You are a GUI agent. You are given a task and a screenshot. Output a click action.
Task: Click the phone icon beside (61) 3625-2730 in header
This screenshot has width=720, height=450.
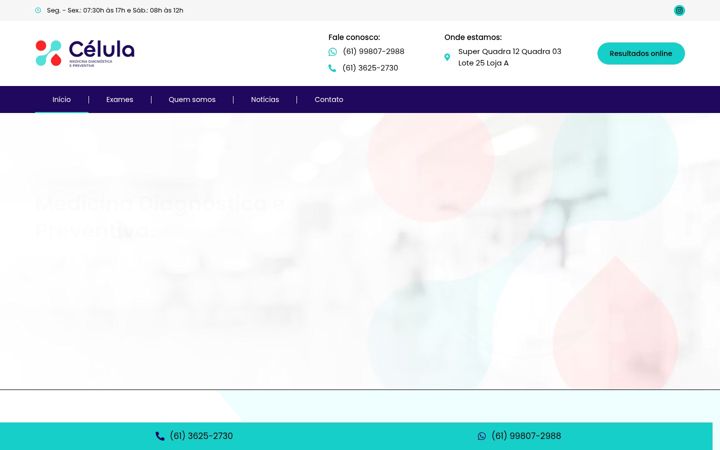click(332, 68)
